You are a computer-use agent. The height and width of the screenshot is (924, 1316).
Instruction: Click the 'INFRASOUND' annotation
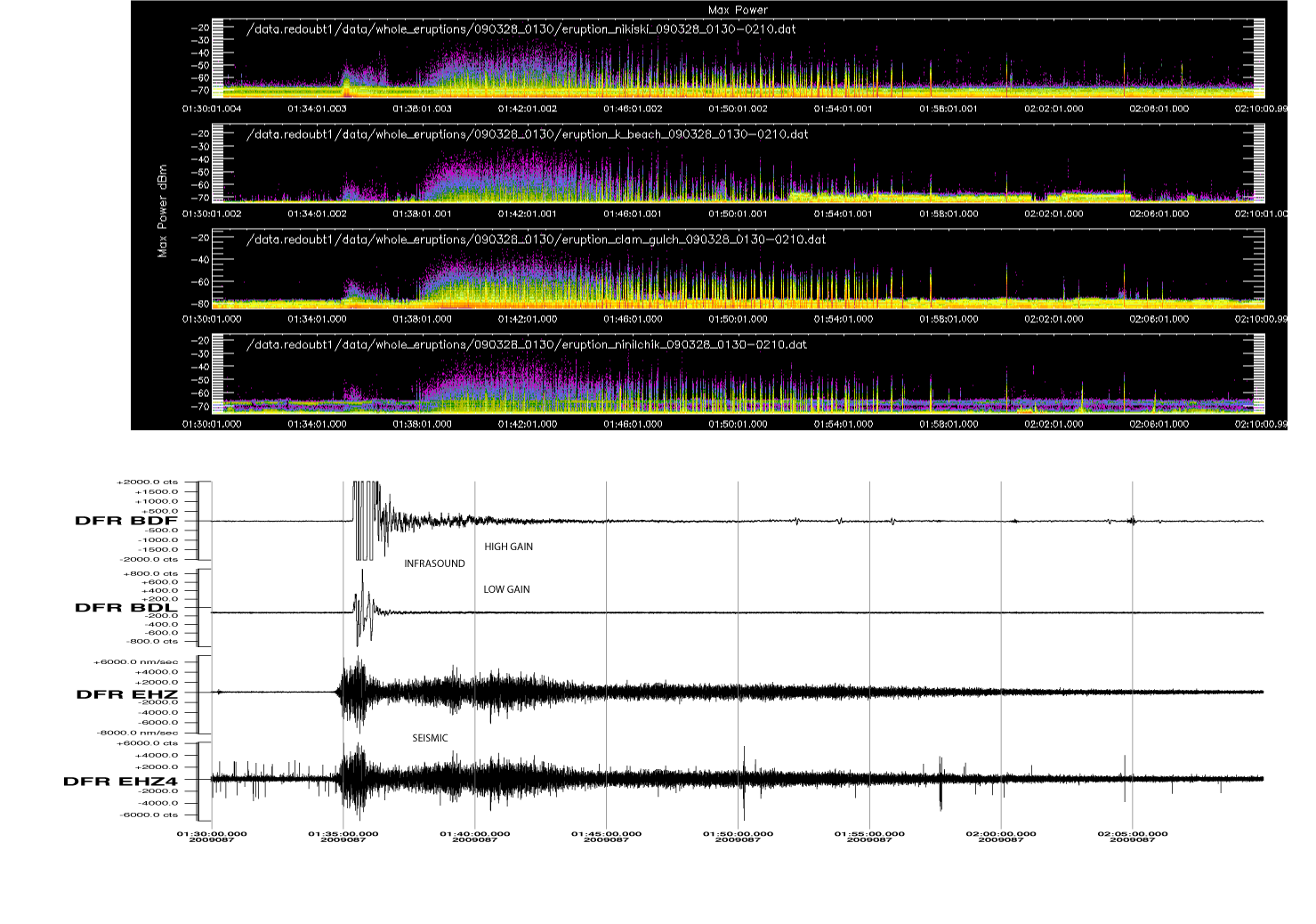tap(434, 563)
